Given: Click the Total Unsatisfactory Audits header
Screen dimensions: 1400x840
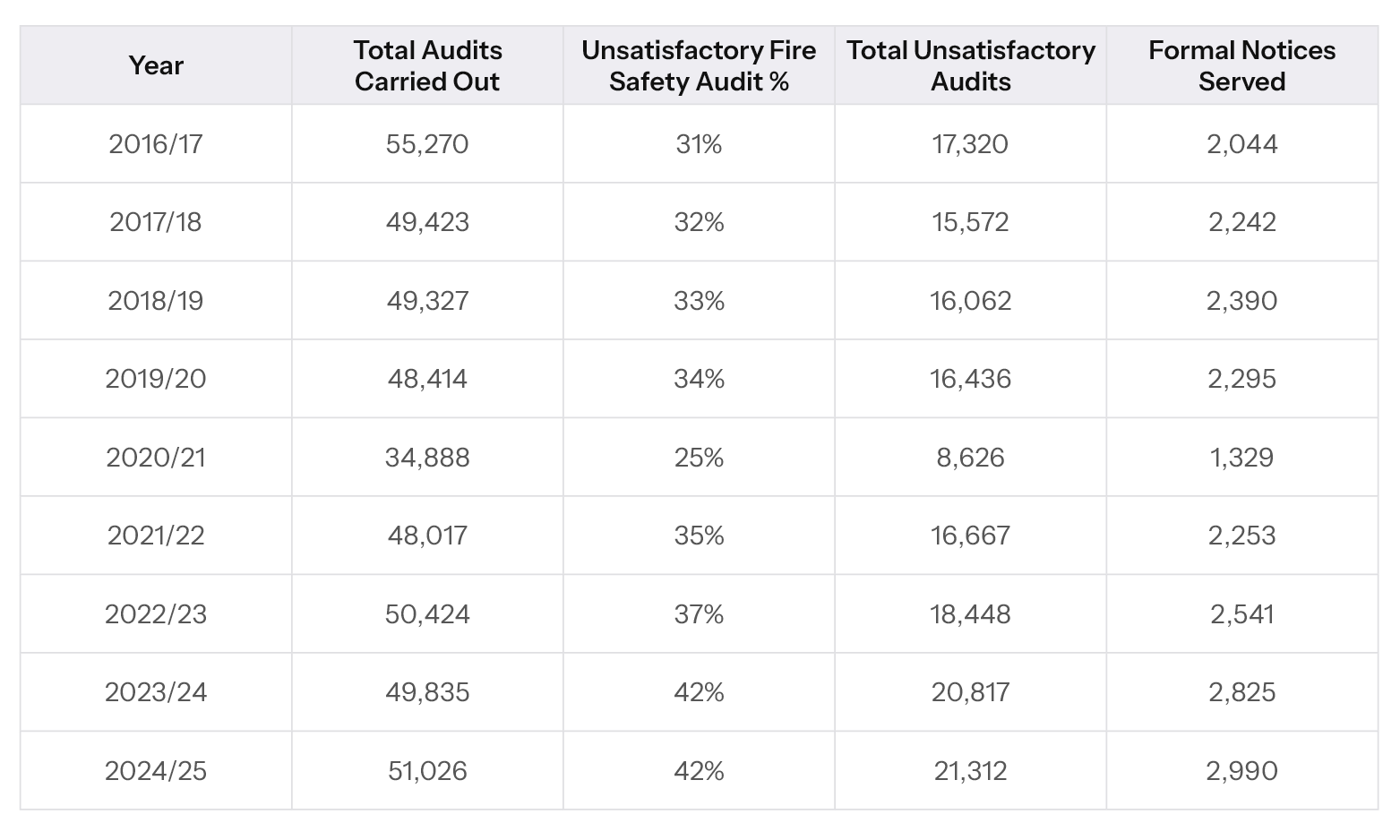Looking at the screenshot, I should (971, 65).
